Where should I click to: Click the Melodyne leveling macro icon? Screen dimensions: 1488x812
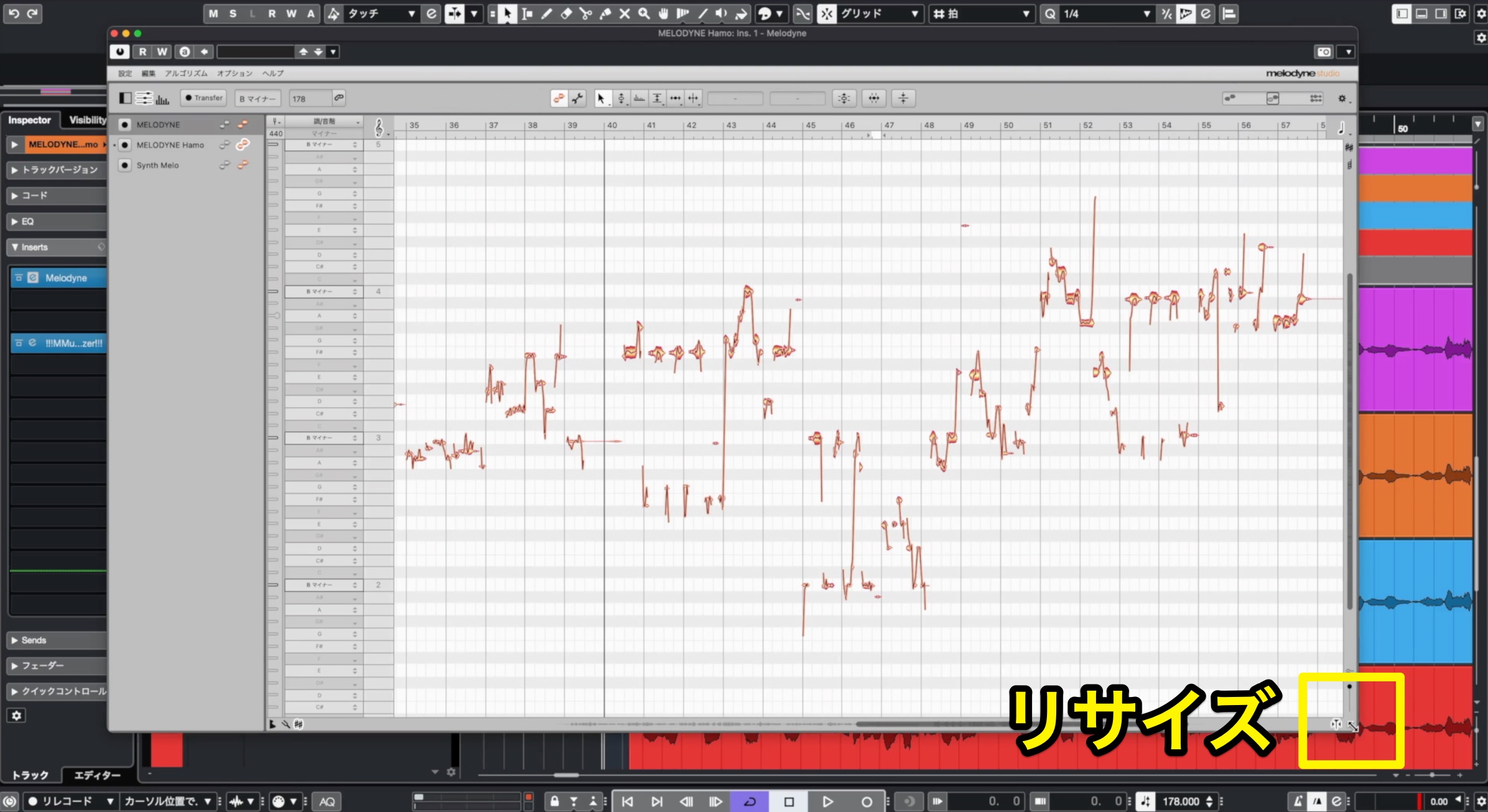pyautogui.click(x=903, y=98)
